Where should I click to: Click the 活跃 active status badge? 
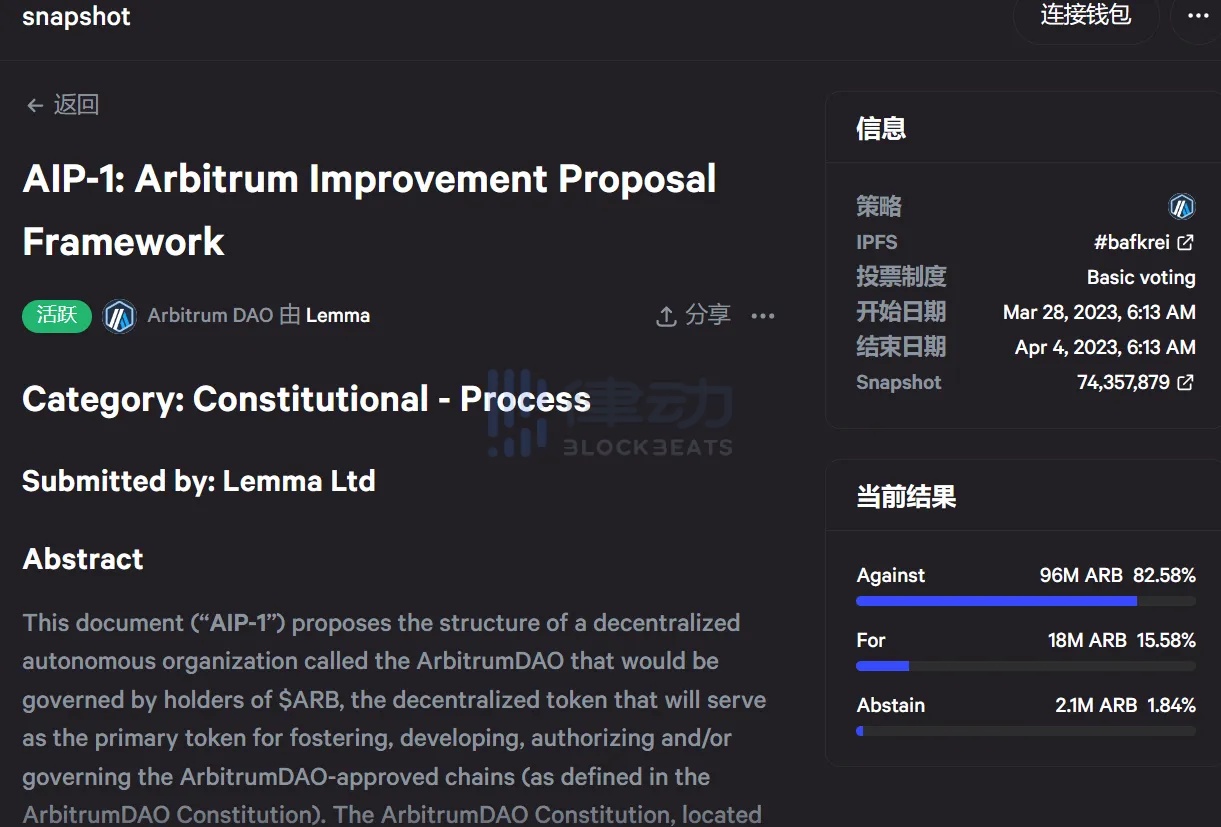tap(57, 316)
